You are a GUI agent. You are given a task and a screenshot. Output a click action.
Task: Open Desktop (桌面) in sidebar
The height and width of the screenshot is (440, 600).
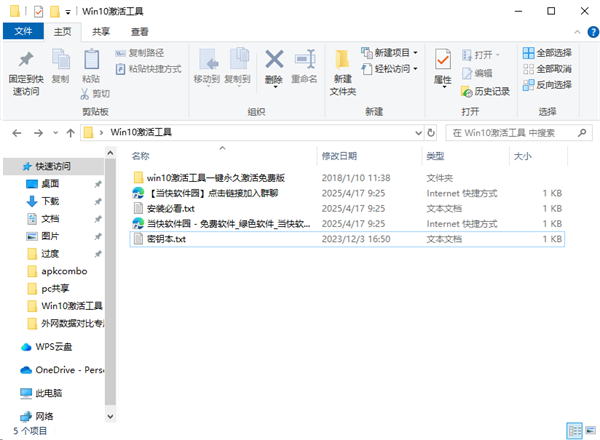pyautogui.click(x=50, y=184)
